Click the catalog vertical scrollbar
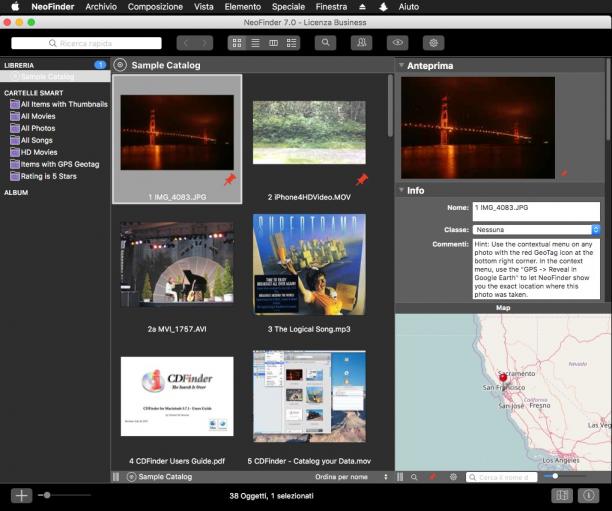Image resolution: width=612 pixels, height=511 pixels. coord(390,106)
